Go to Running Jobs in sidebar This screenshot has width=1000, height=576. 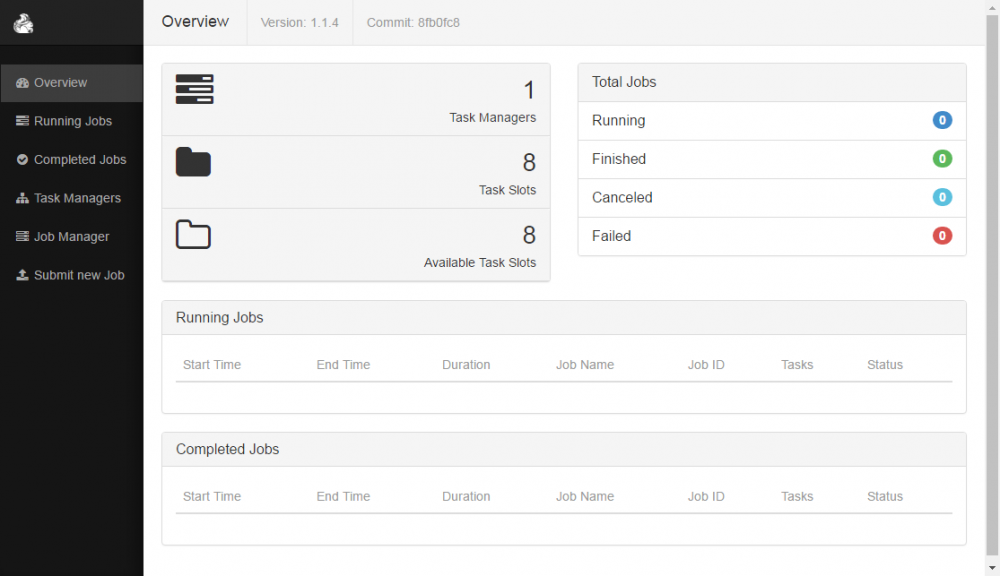(x=72, y=121)
